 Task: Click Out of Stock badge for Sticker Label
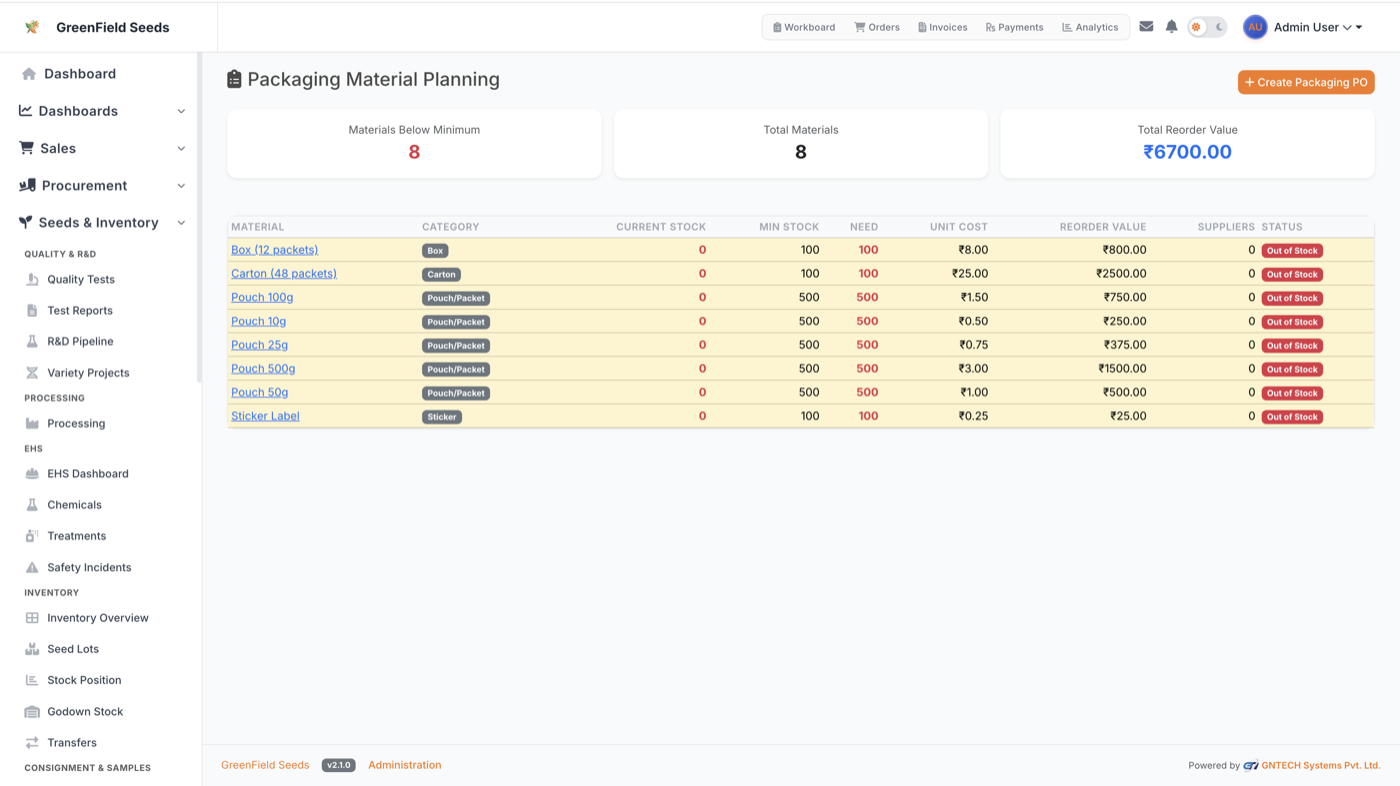(1292, 417)
